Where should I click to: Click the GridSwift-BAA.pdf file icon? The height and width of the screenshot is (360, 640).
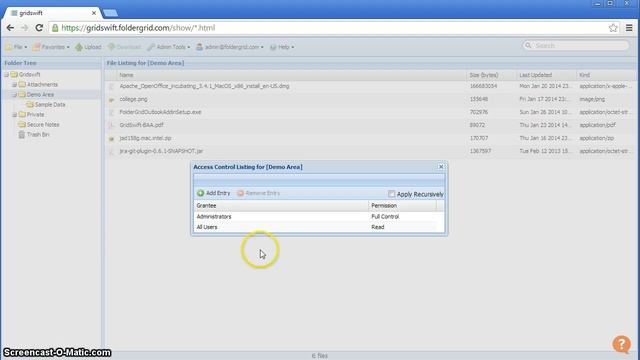click(x=111, y=126)
